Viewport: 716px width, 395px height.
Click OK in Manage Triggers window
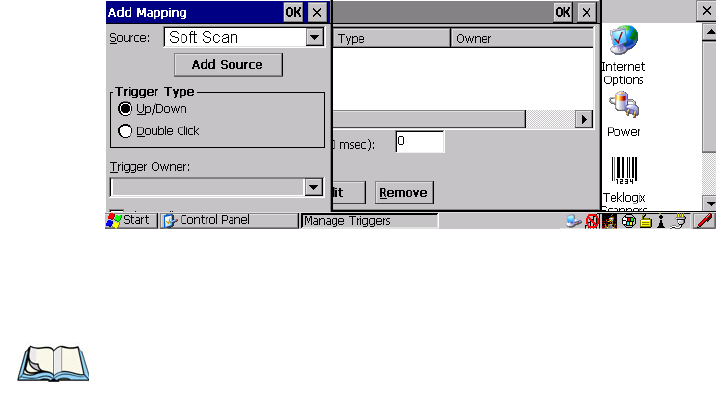[563, 12]
